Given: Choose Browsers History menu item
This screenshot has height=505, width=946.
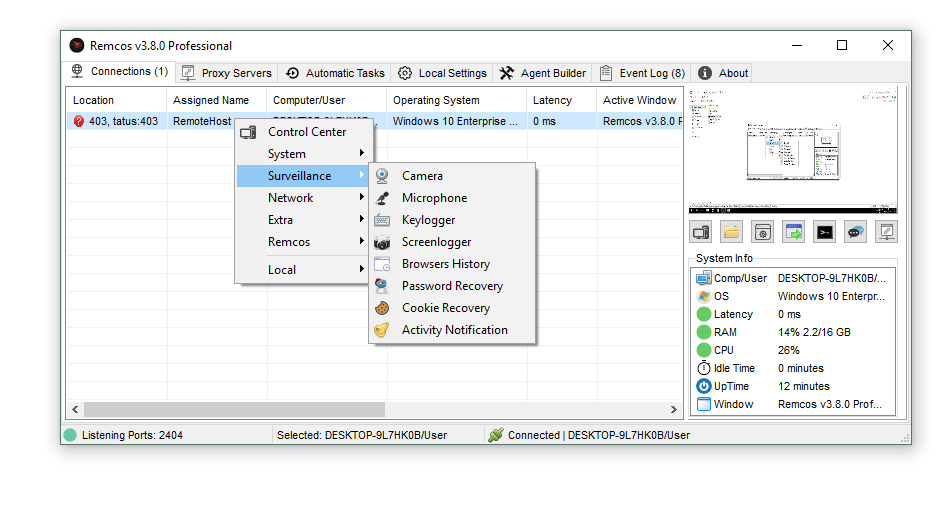Looking at the screenshot, I should (x=445, y=264).
